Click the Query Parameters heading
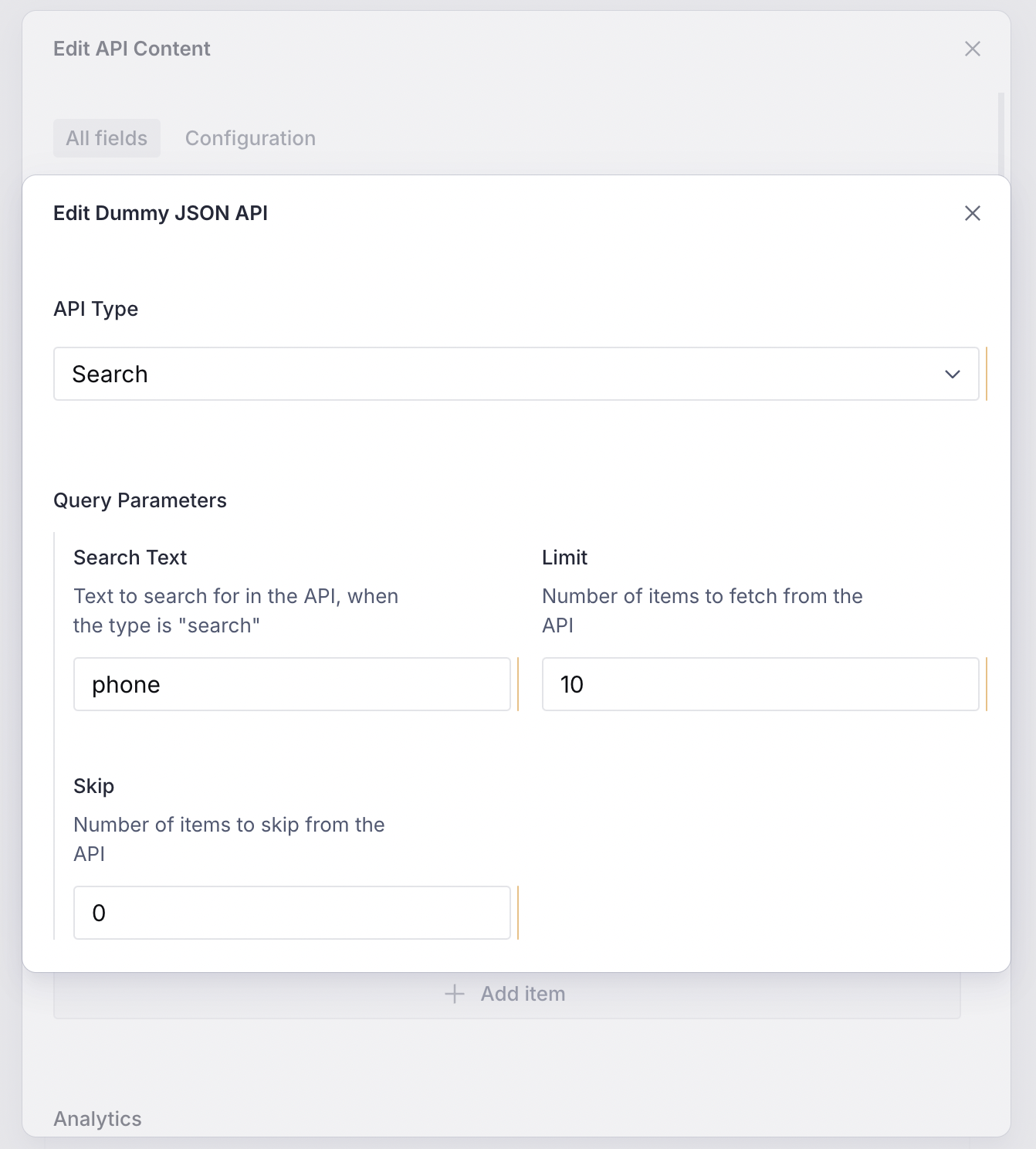Screen dimensions: 1036x1149 tap(140, 500)
